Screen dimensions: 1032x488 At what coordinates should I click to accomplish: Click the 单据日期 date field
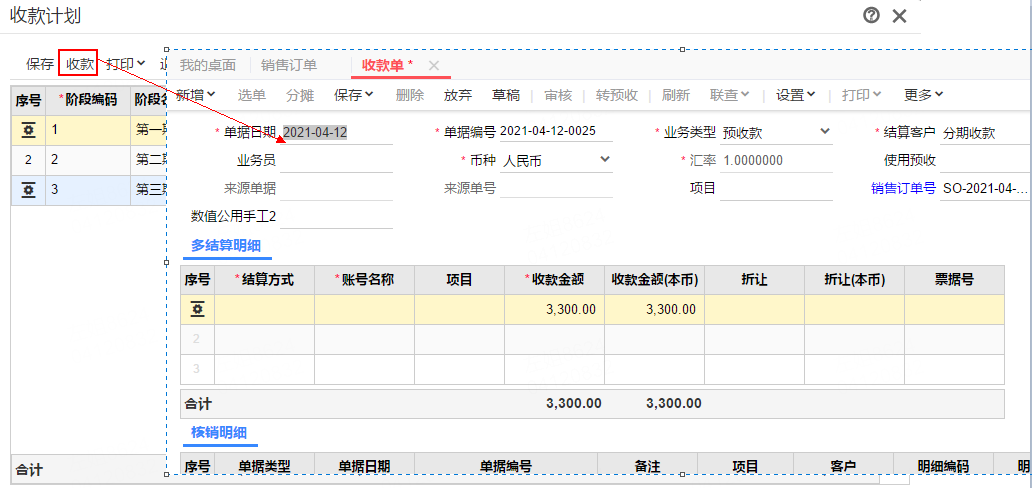click(336, 132)
